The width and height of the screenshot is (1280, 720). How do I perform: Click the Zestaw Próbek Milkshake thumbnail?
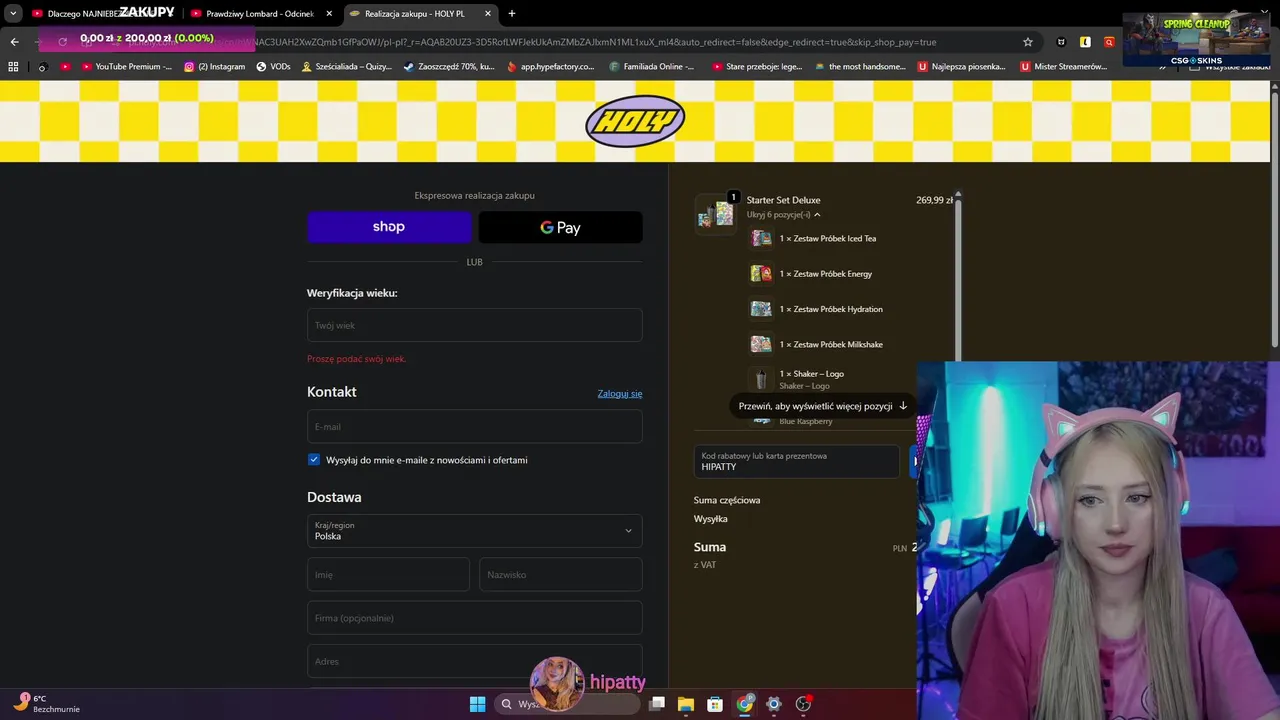tap(762, 344)
